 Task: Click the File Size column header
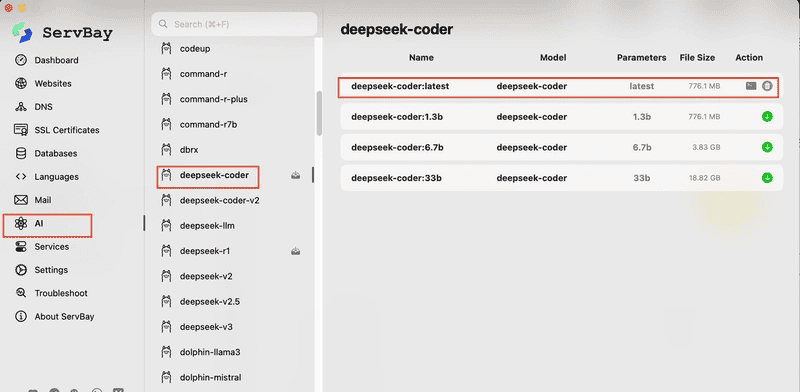(697, 58)
